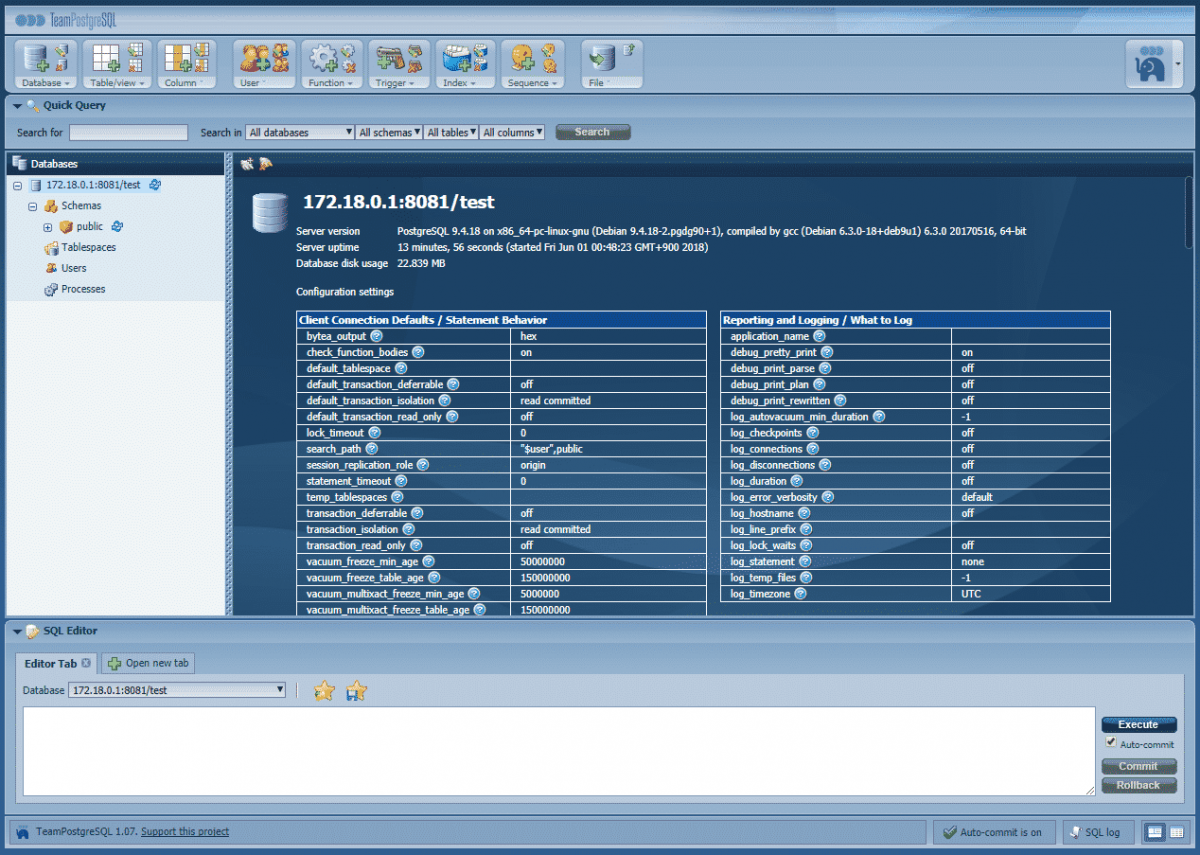Open the All tables dropdown
Viewport: 1200px width, 855px height.
451,132
